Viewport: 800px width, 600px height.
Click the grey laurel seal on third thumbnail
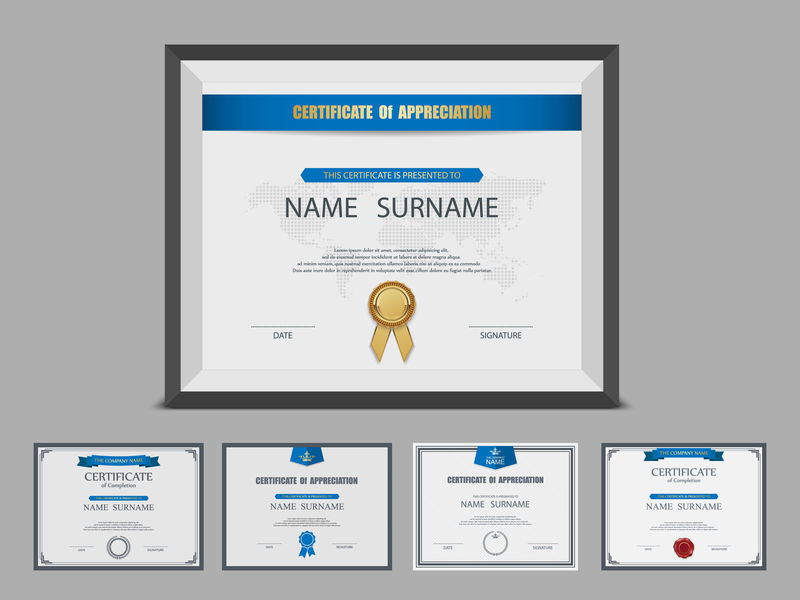[x=495, y=543]
